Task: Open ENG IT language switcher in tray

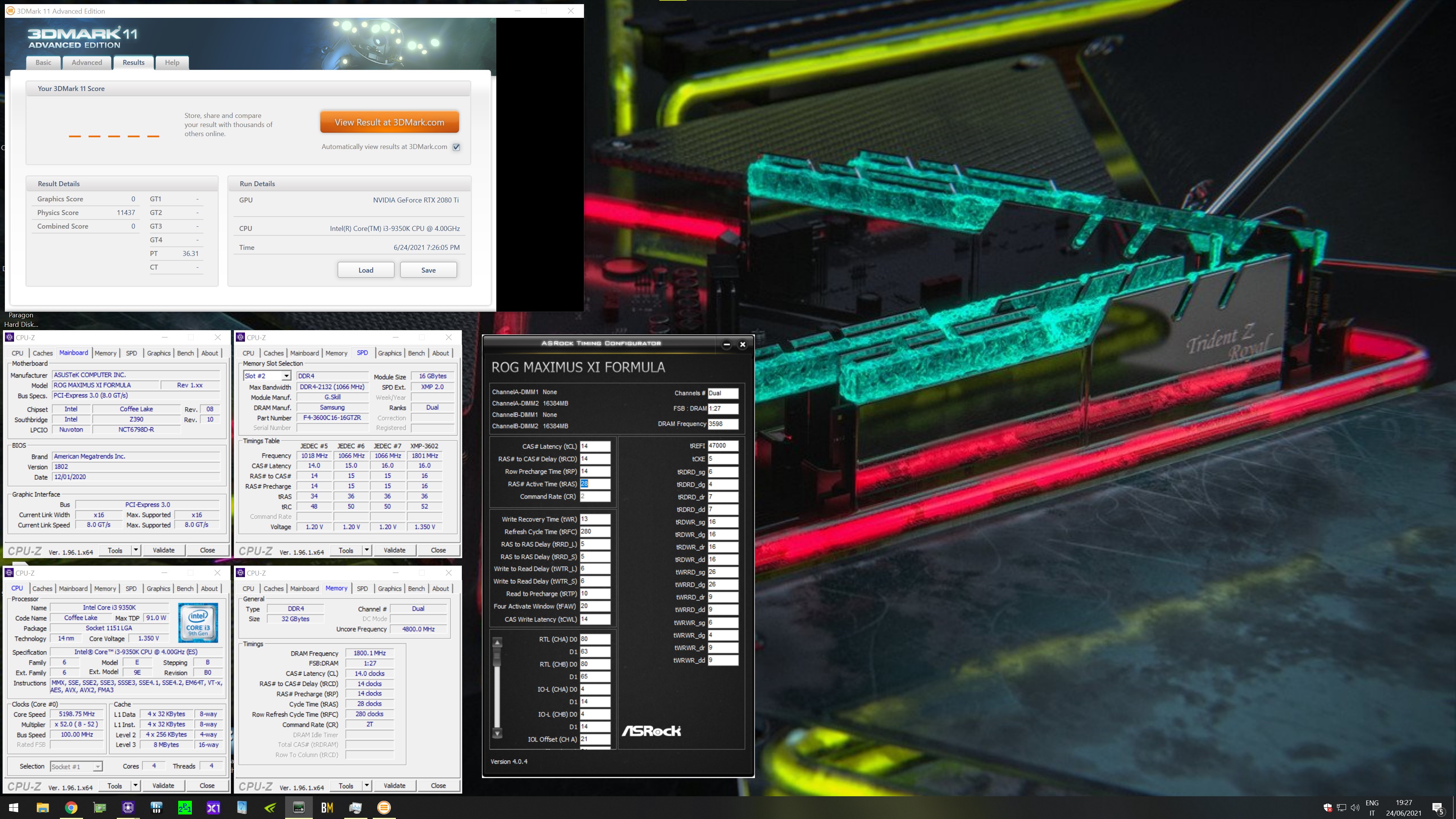Action: pos(1372,808)
